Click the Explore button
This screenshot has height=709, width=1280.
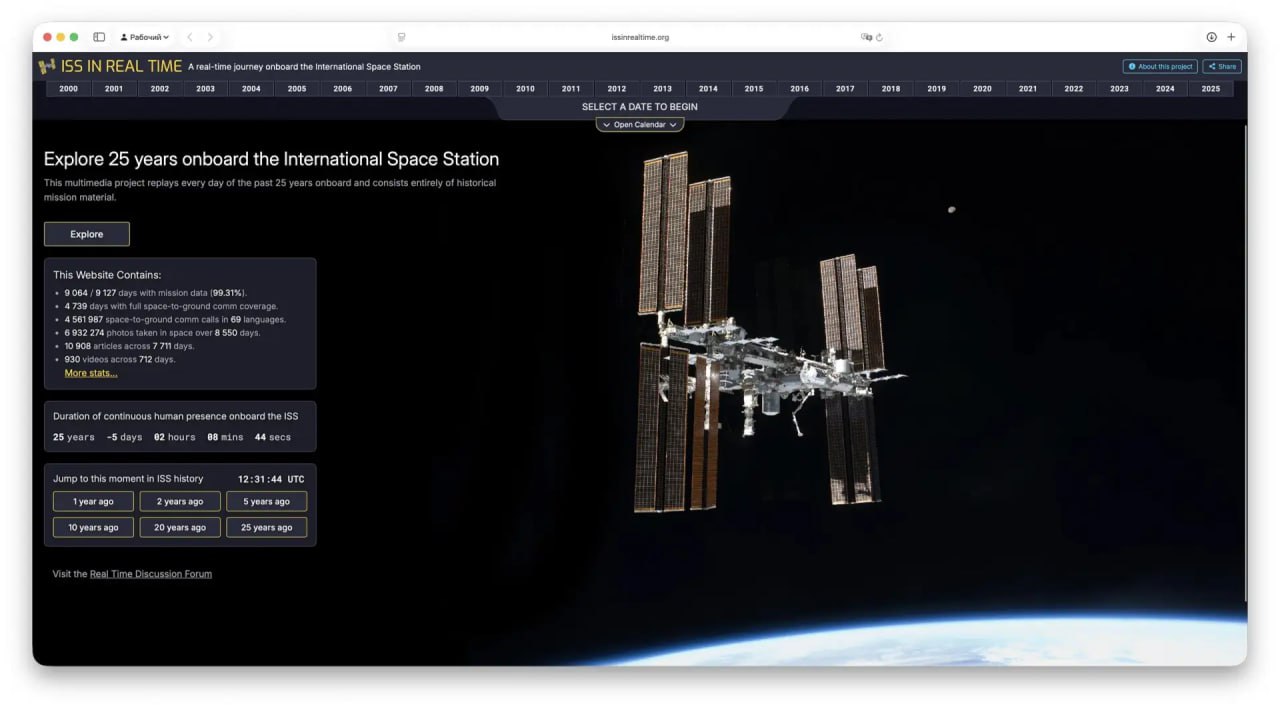(87, 234)
